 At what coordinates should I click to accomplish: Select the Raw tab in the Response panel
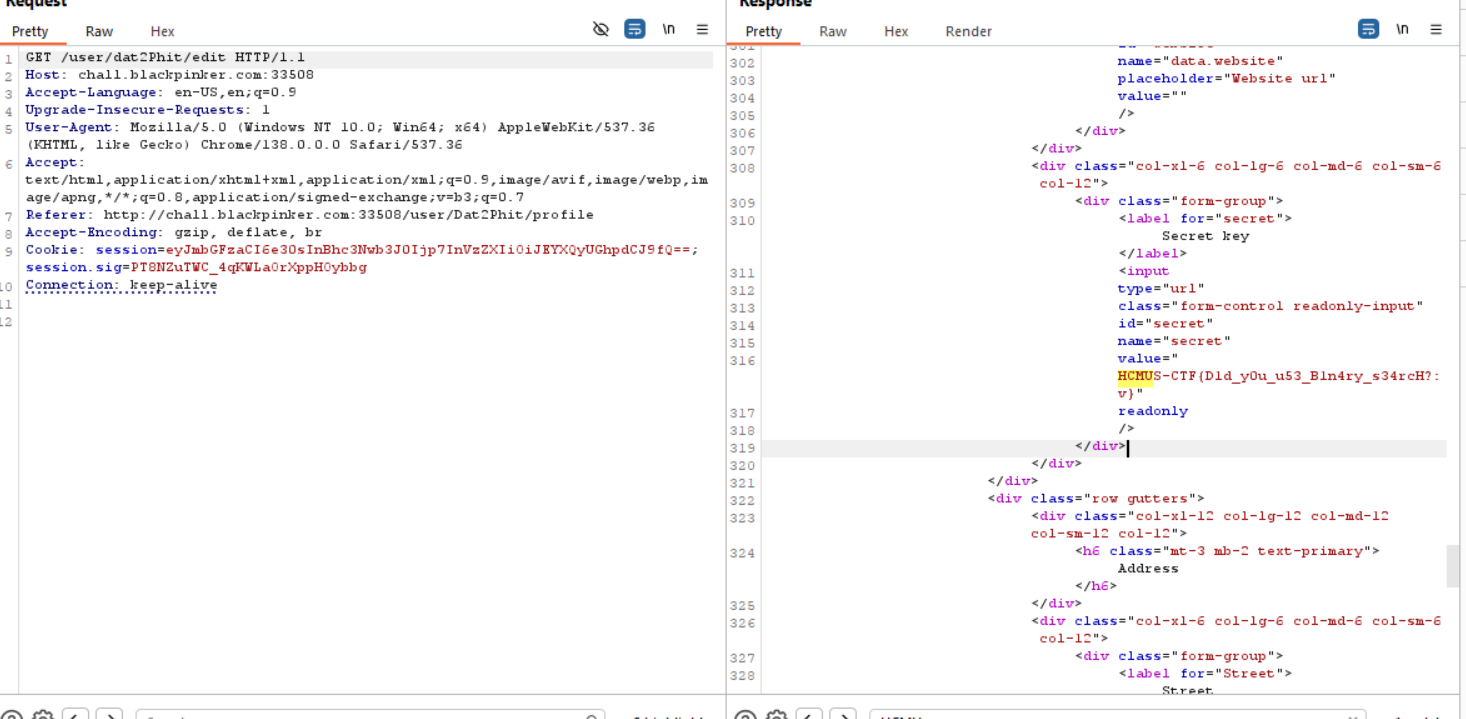tap(832, 31)
